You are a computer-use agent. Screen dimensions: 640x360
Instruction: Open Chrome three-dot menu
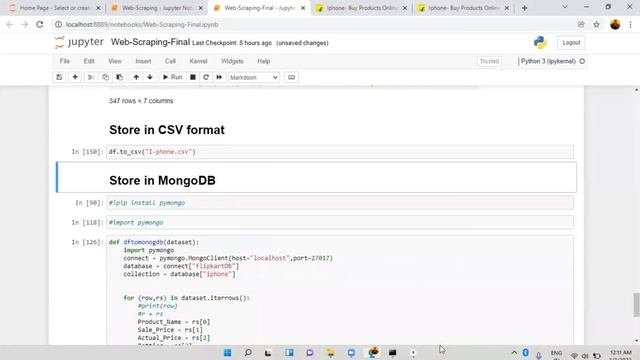(x=630, y=24)
